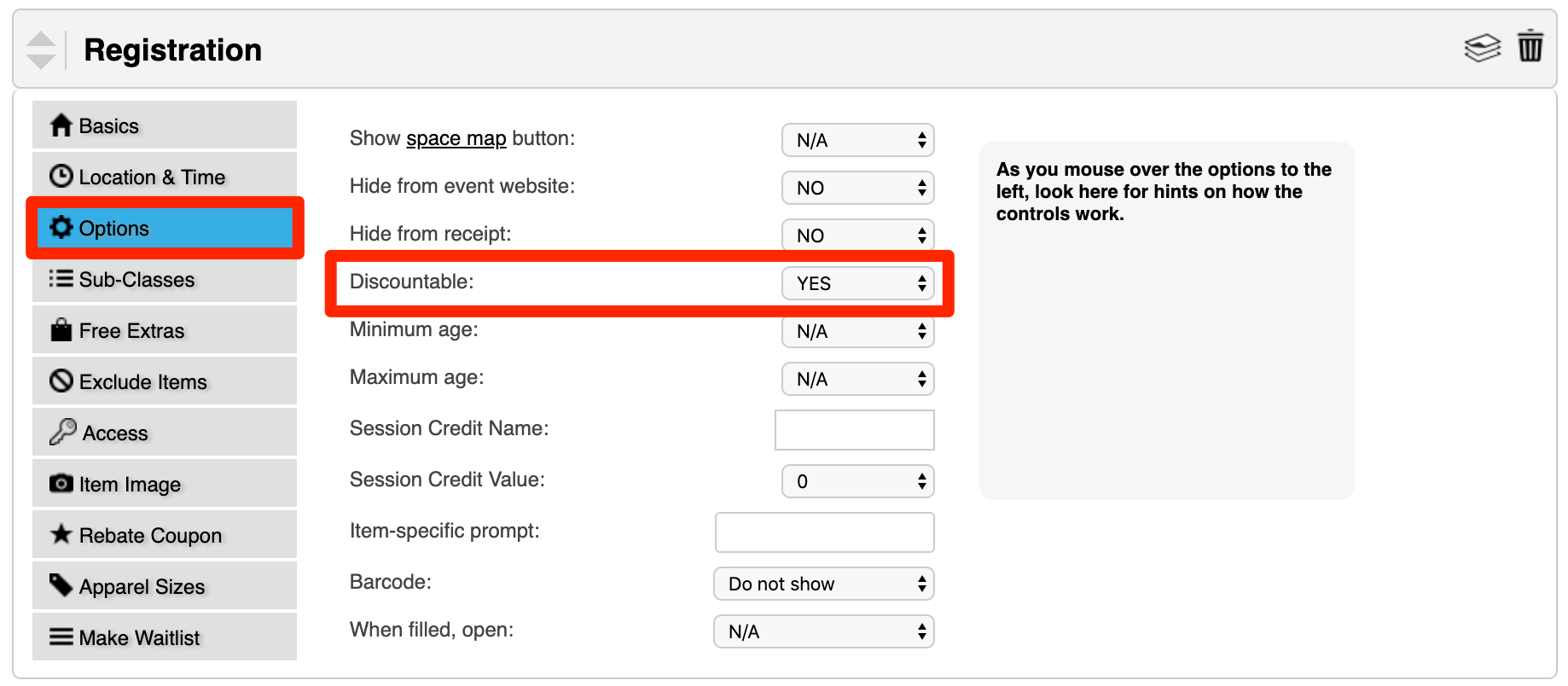
Task: Click the move-down arrow beside Registration
Action: [x=41, y=61]
